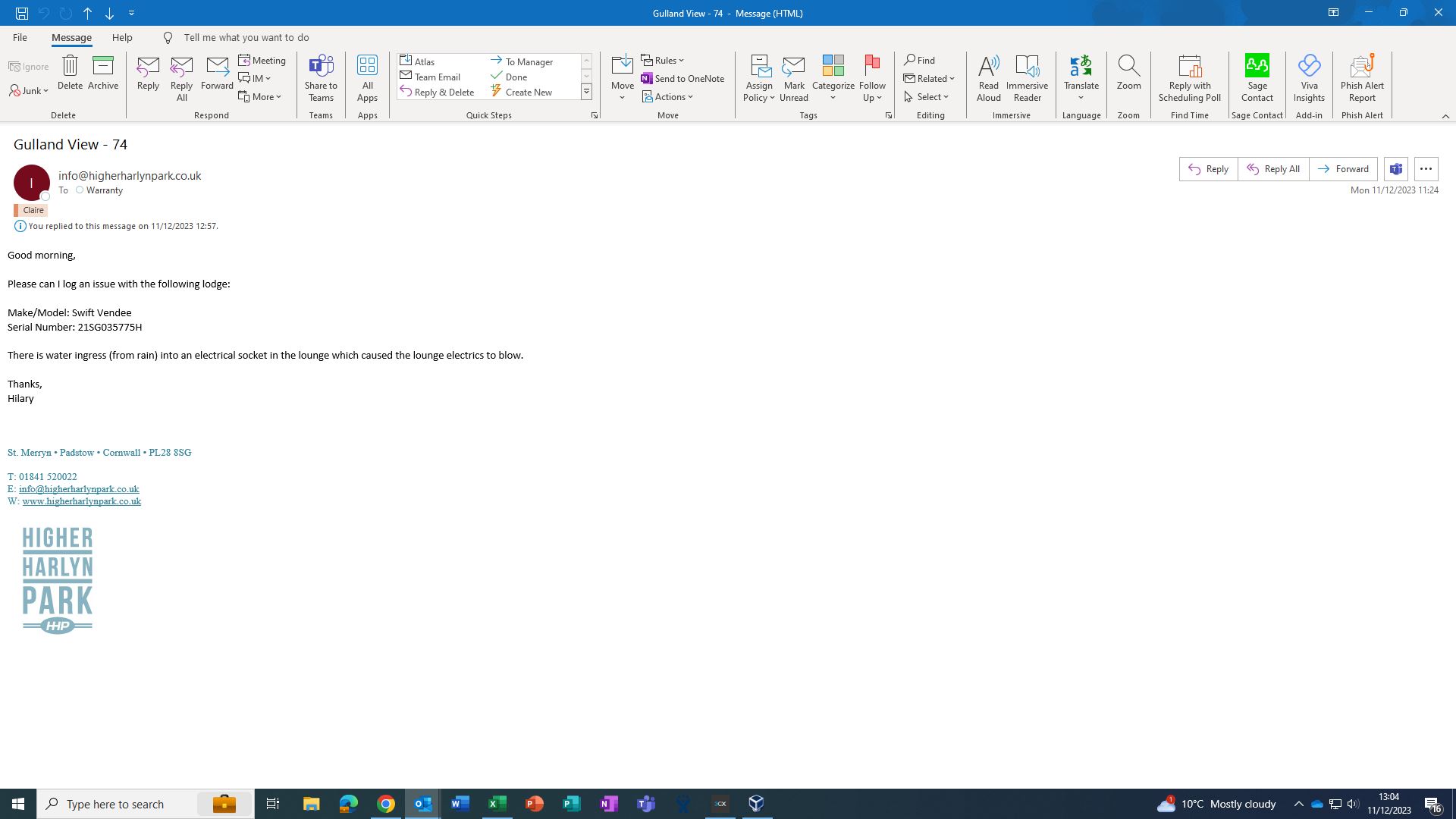
Task: Expand the Quick Steps gallery
Action: [x=586, y=92]
